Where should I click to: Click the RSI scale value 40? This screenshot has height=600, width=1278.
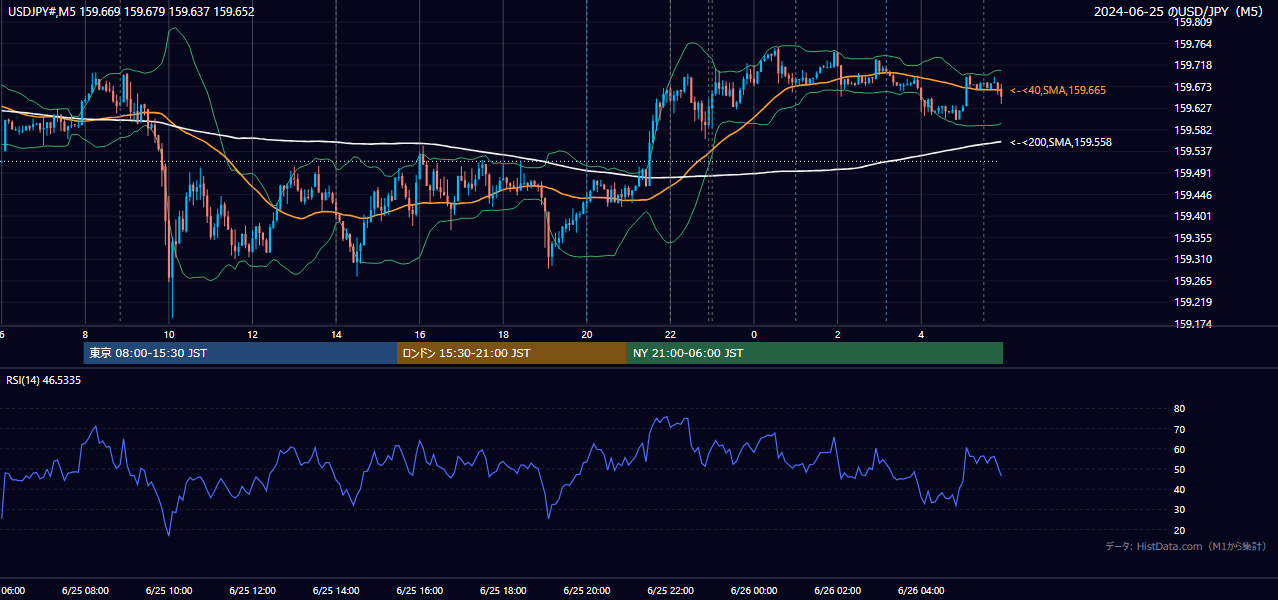(x=1179, y=489)
